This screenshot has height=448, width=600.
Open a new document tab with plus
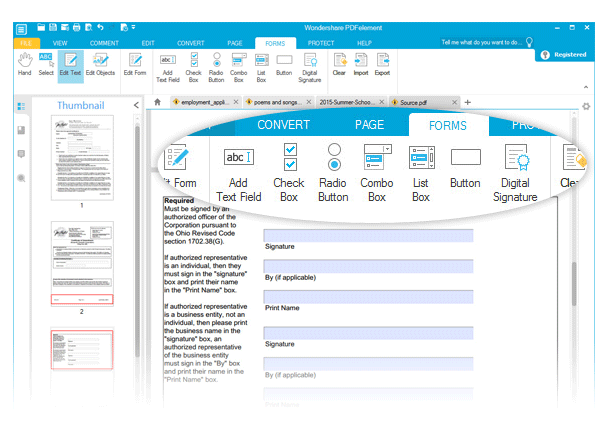point(468,102)
